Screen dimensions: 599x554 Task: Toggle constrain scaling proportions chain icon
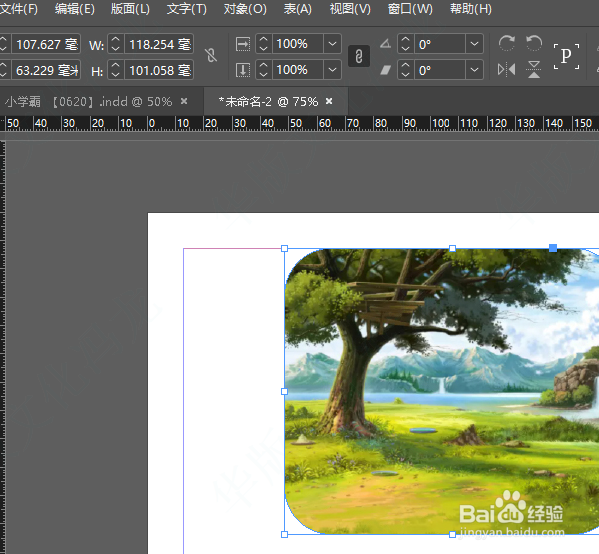coord(359,57)
